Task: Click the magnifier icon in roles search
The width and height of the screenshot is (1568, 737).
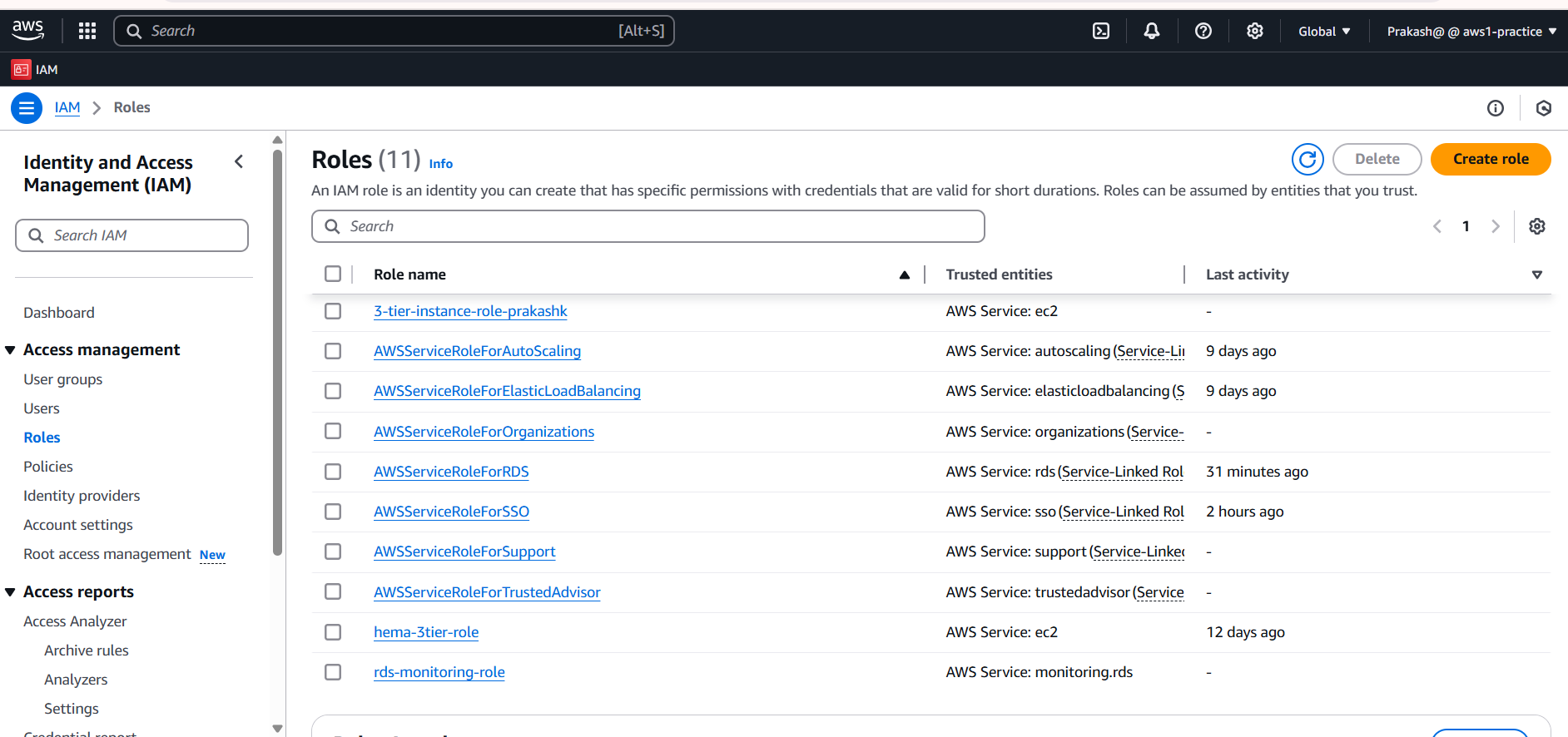Action: [332, 226]
